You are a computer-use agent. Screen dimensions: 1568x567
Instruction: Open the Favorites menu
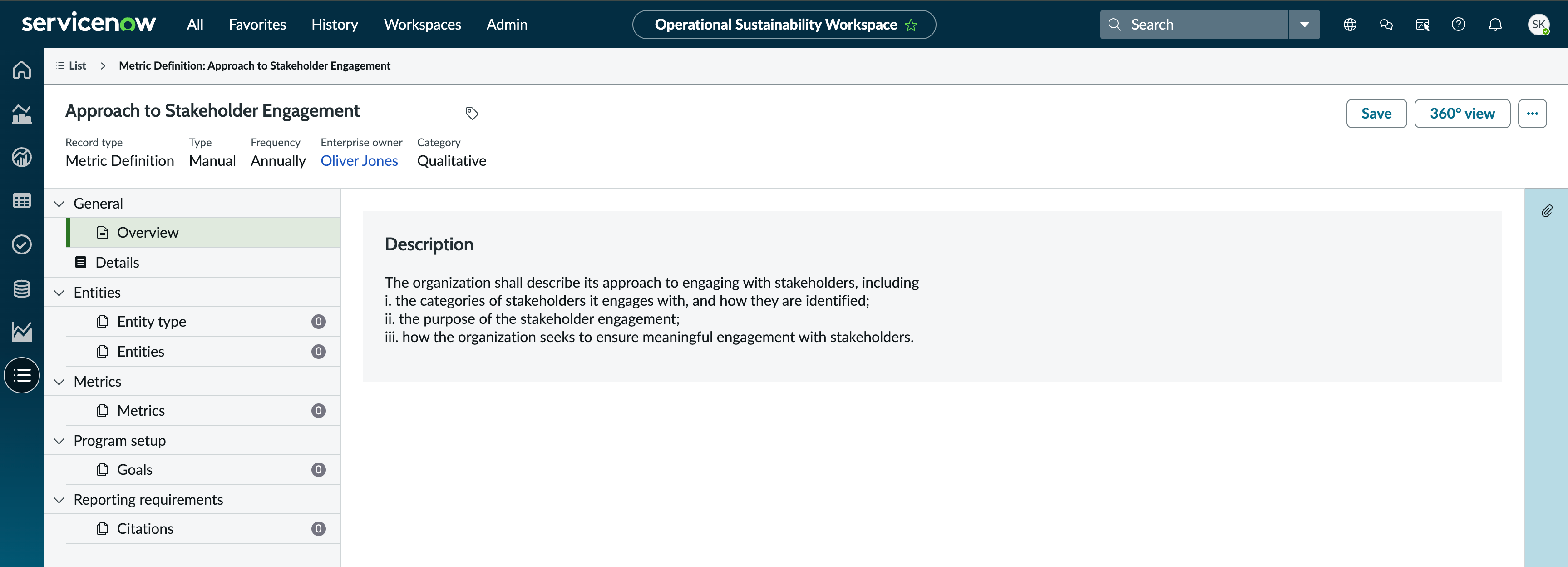click(x=257, y=25)
